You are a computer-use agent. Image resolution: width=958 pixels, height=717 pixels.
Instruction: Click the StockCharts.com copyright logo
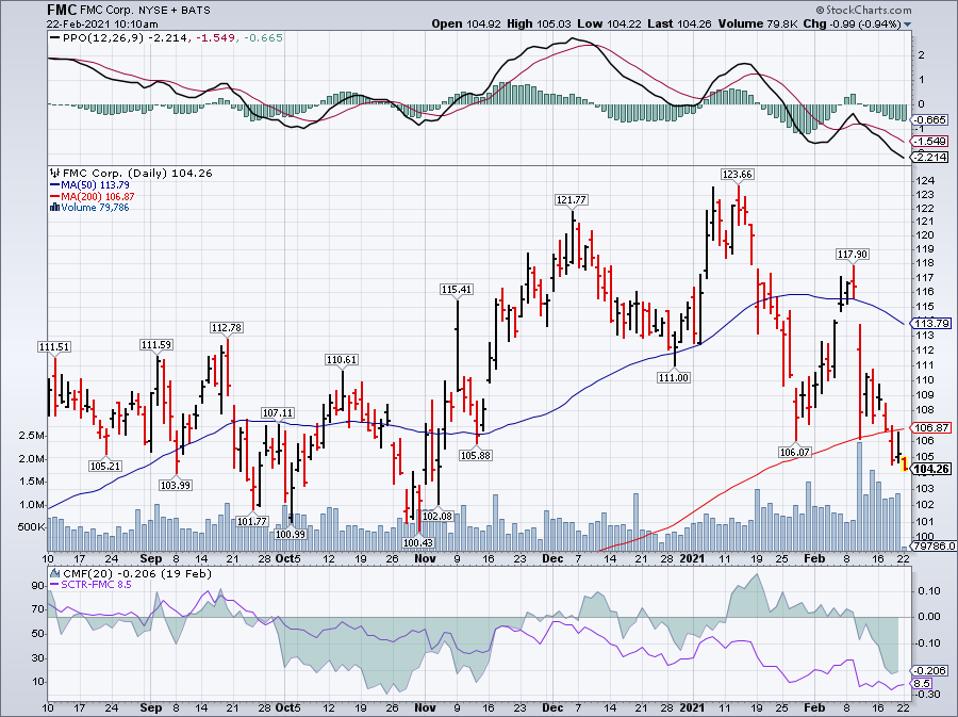click(863, 10)
